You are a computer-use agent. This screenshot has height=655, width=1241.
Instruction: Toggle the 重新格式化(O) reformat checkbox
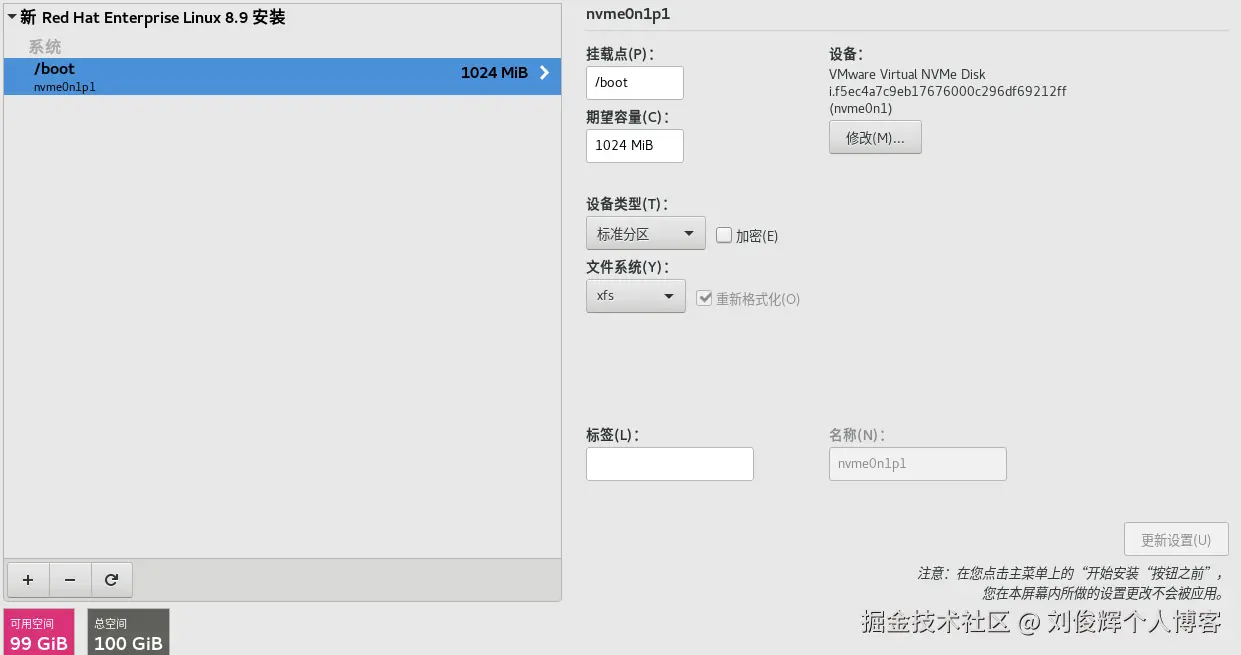tap(704, 298)
